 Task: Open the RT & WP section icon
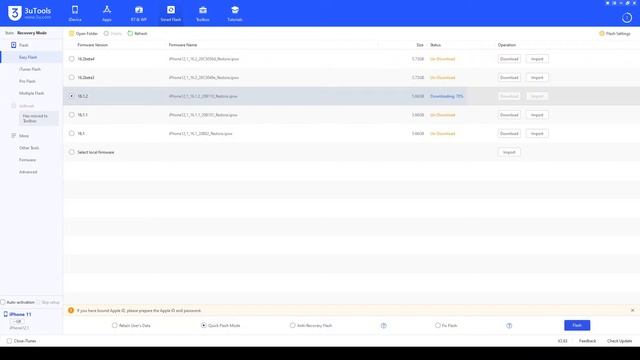[x=139, y=10]
